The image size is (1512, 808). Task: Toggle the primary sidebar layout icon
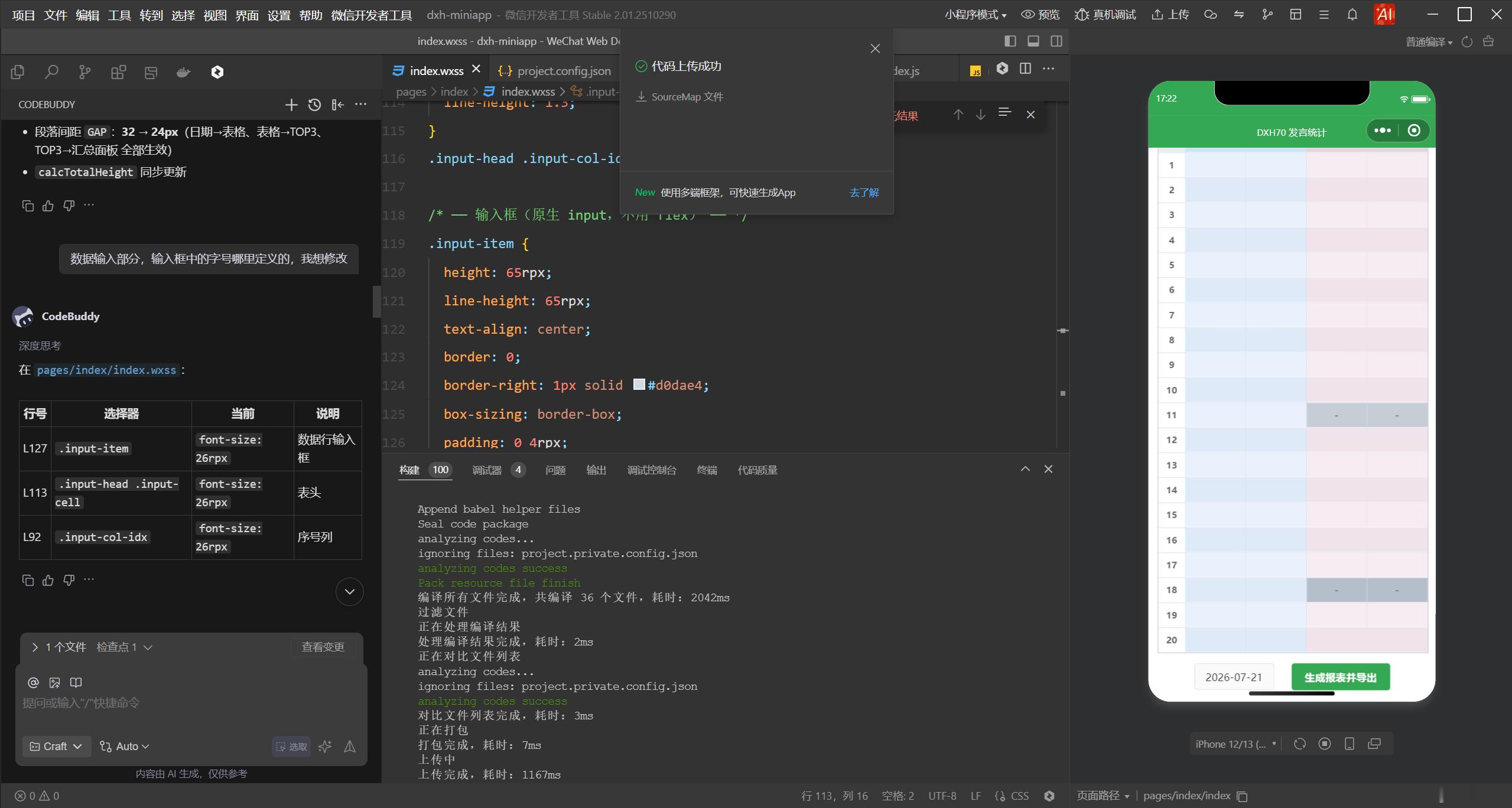(x=1010, y=41)
